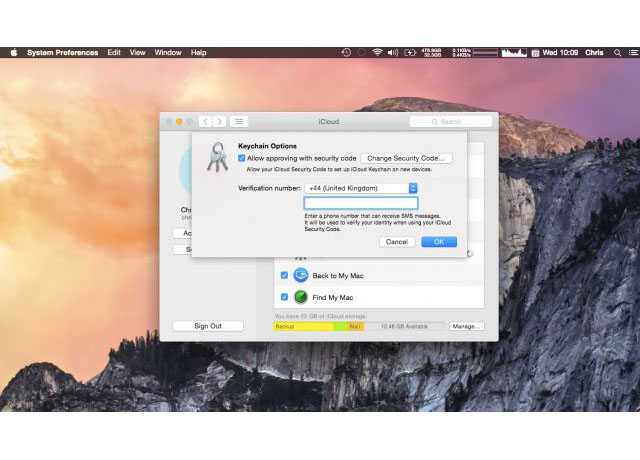Click the yellow Backup storage segment
Image resolution: width=640 pixels, height=460 pixels.
pos(303,327)
